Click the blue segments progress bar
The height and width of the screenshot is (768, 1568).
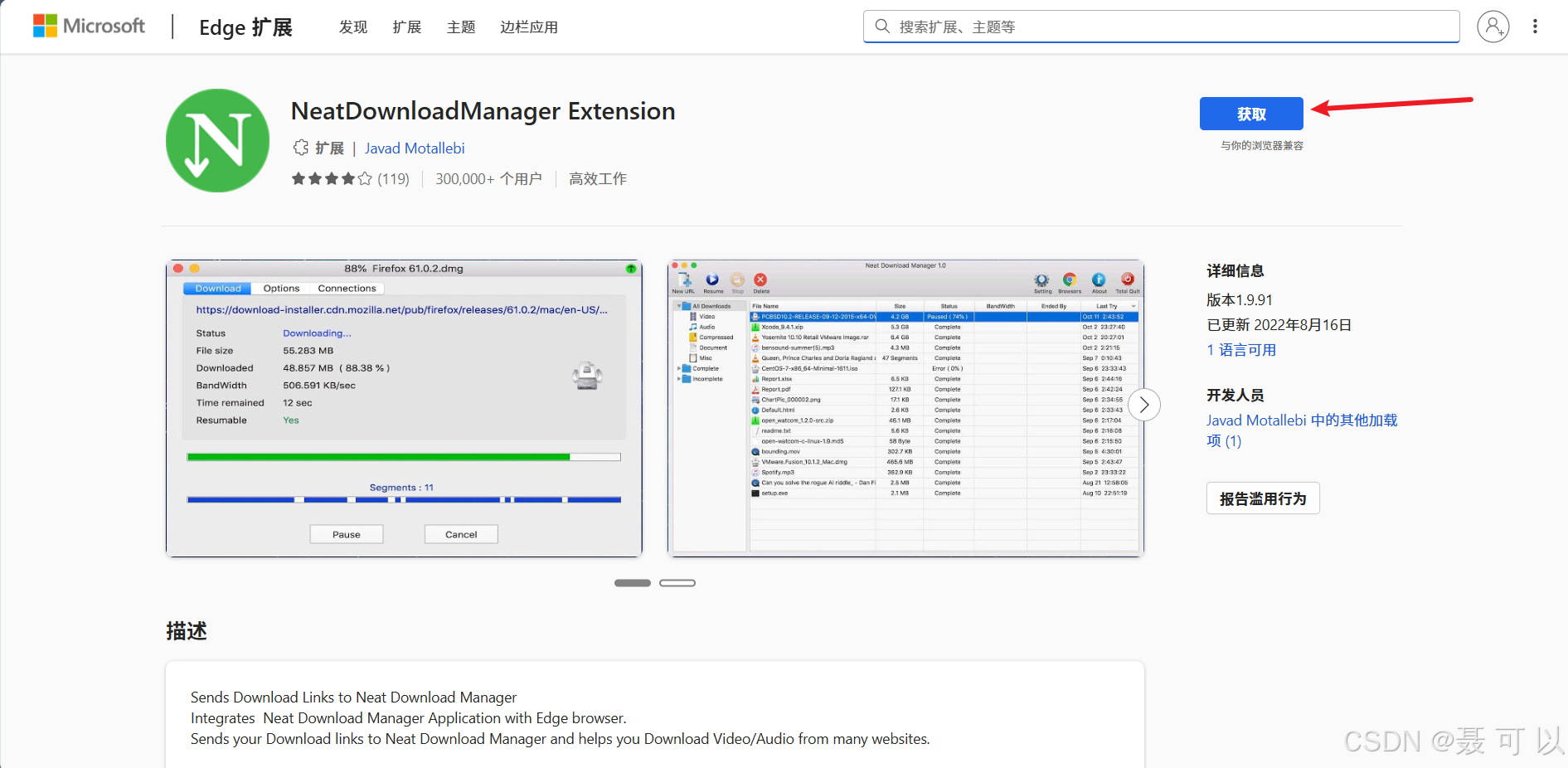pos(404,500)
